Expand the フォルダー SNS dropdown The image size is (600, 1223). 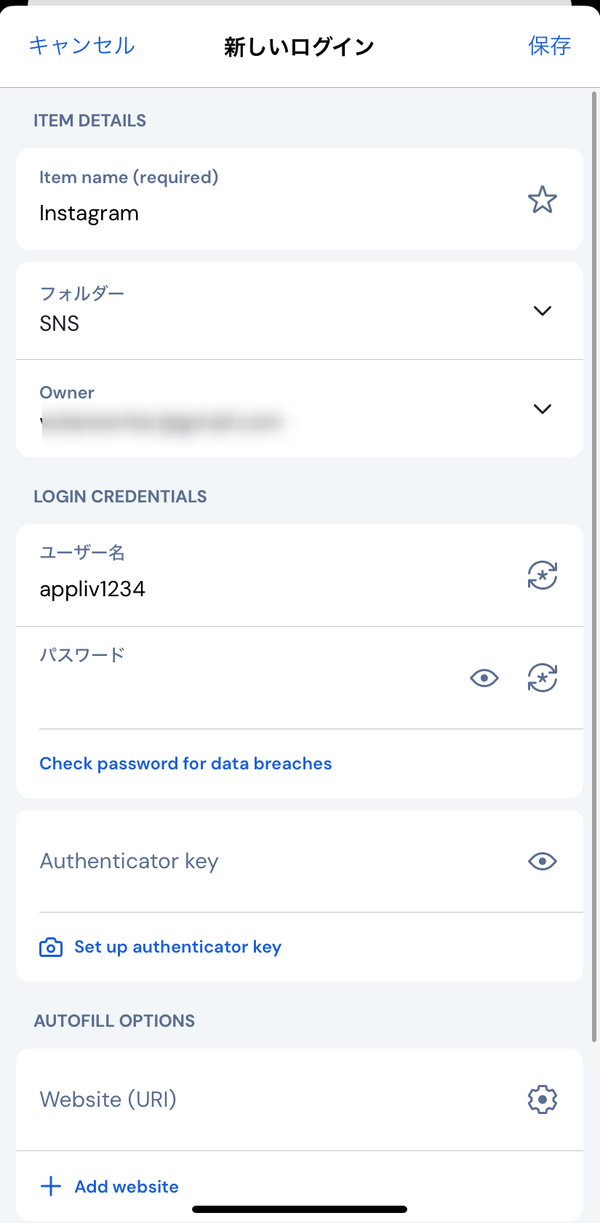click(x=542, y=310)
